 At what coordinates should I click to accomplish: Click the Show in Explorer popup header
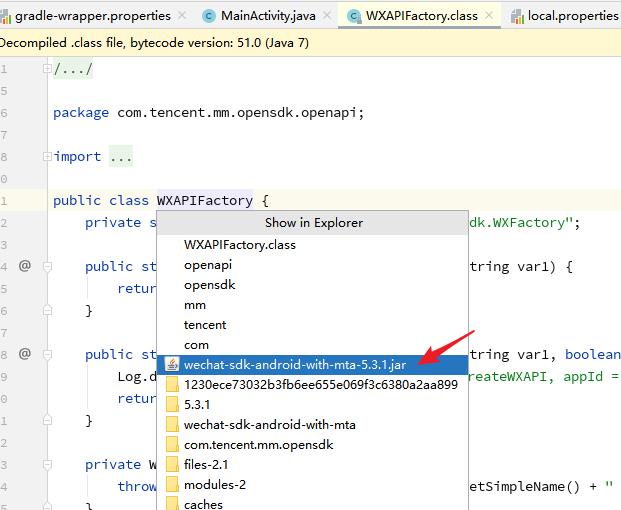tap(313, 223)
